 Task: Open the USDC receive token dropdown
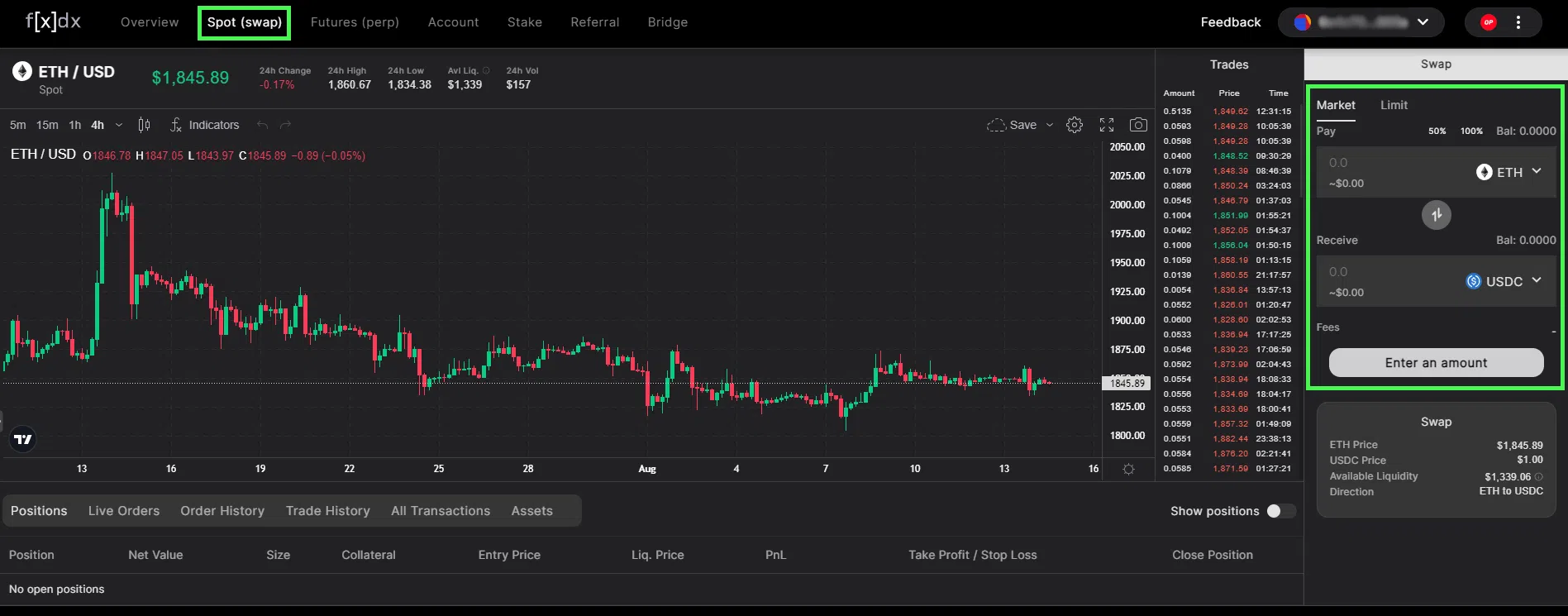[x=1504, y=281]
